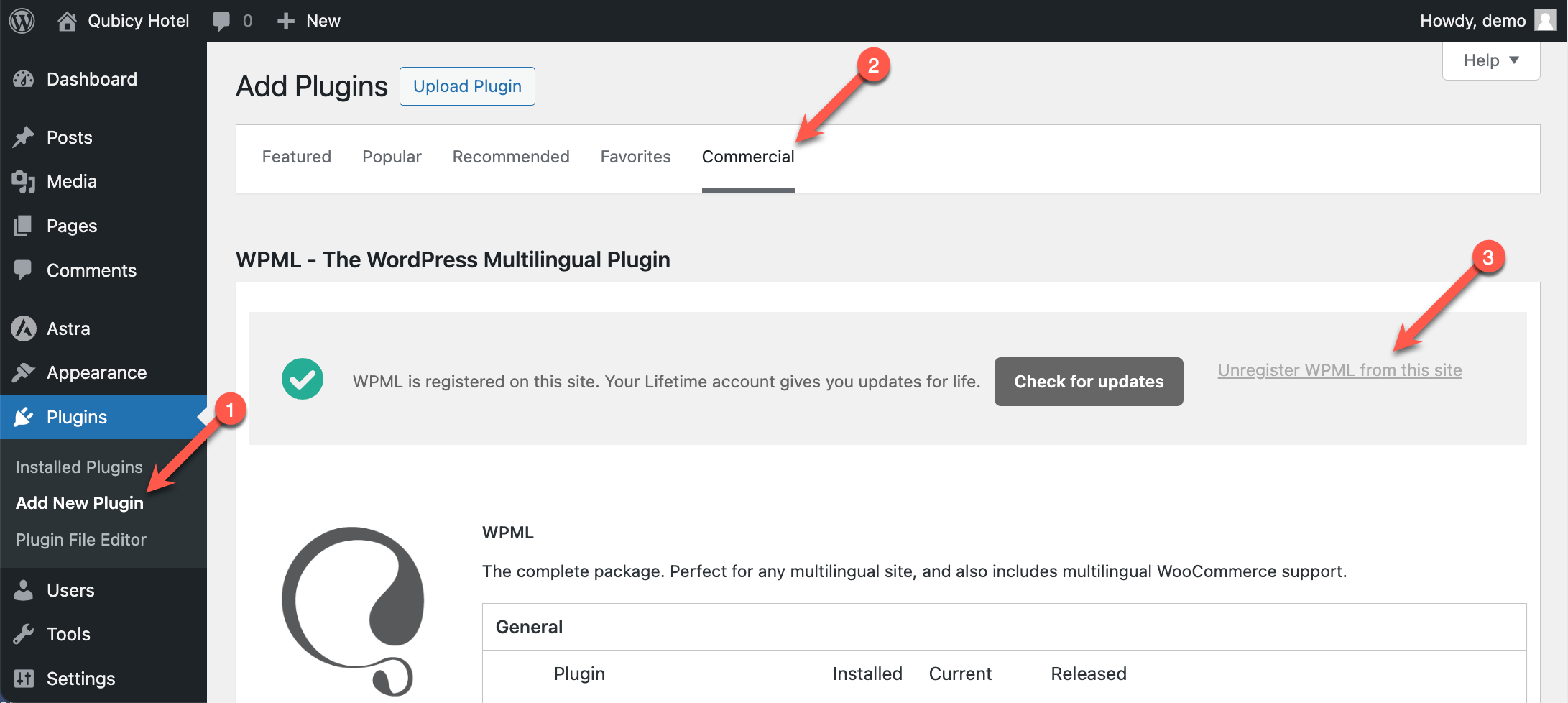Open Comments via the speech bubble icon

pos(24,270)
